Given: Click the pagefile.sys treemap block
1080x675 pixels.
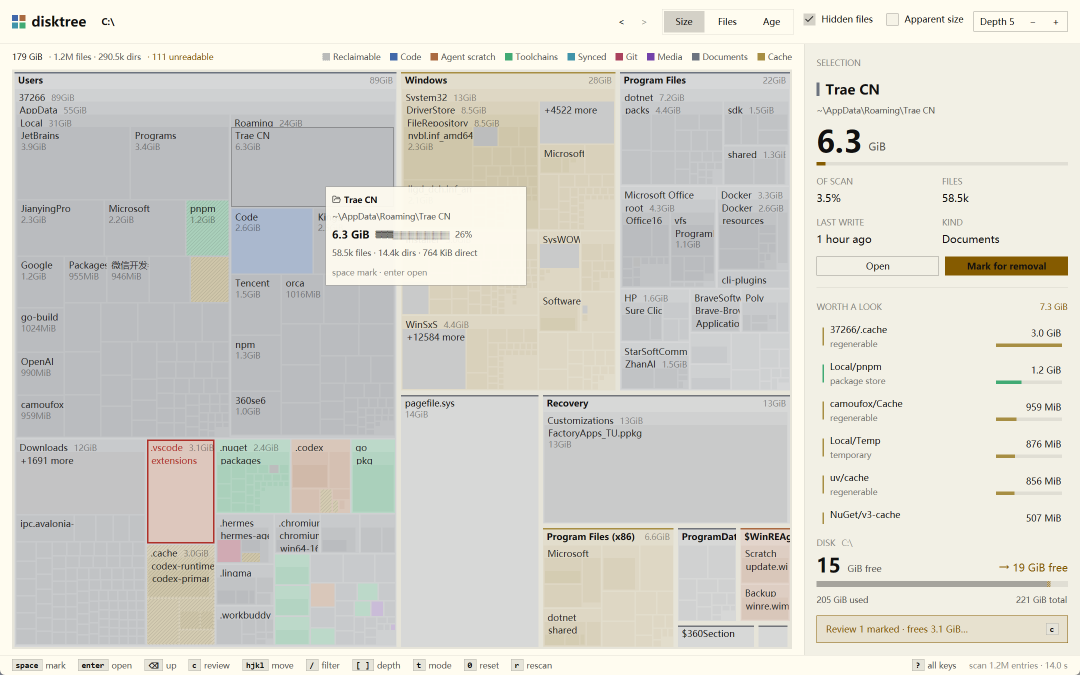Looking at the screenshot, I should (x=469, y=521).
